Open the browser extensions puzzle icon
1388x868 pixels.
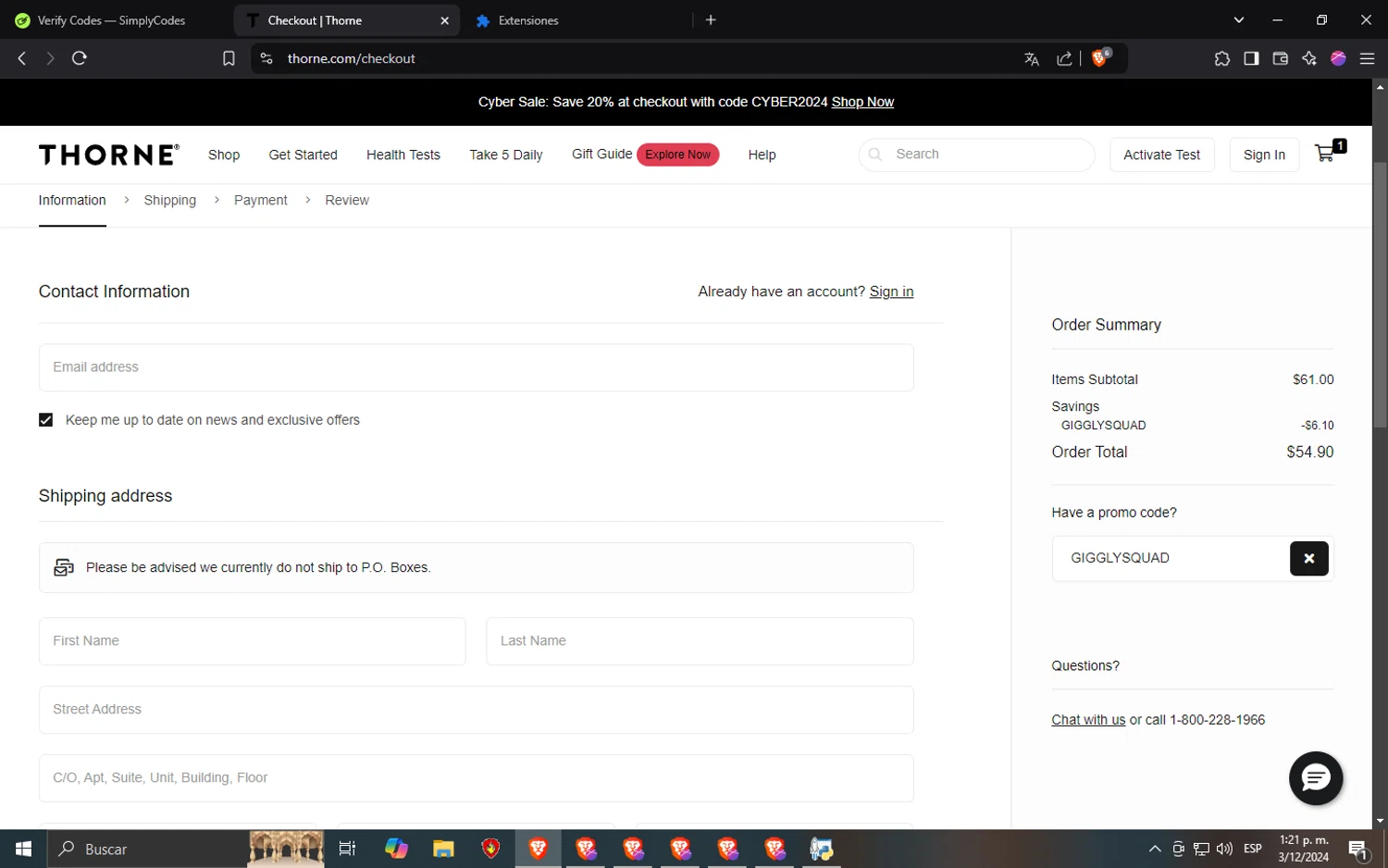[1222, 58]
